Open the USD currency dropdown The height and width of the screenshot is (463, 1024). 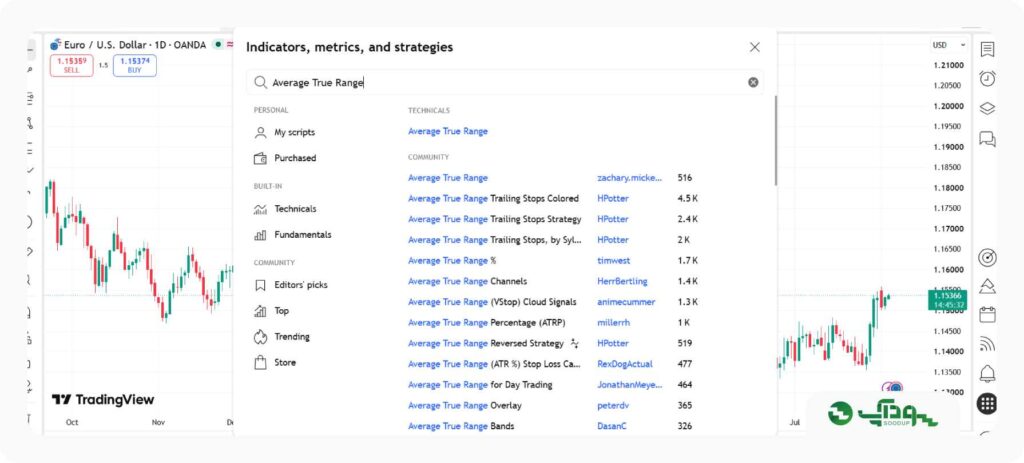pos(949,45)
